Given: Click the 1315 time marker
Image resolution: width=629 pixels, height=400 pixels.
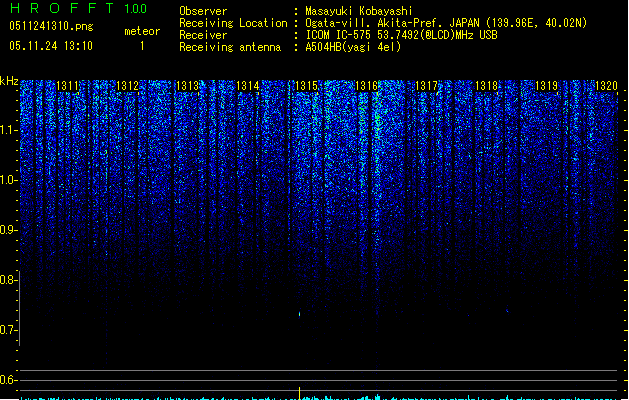Looking at the screenshot, I should [306, 86].
